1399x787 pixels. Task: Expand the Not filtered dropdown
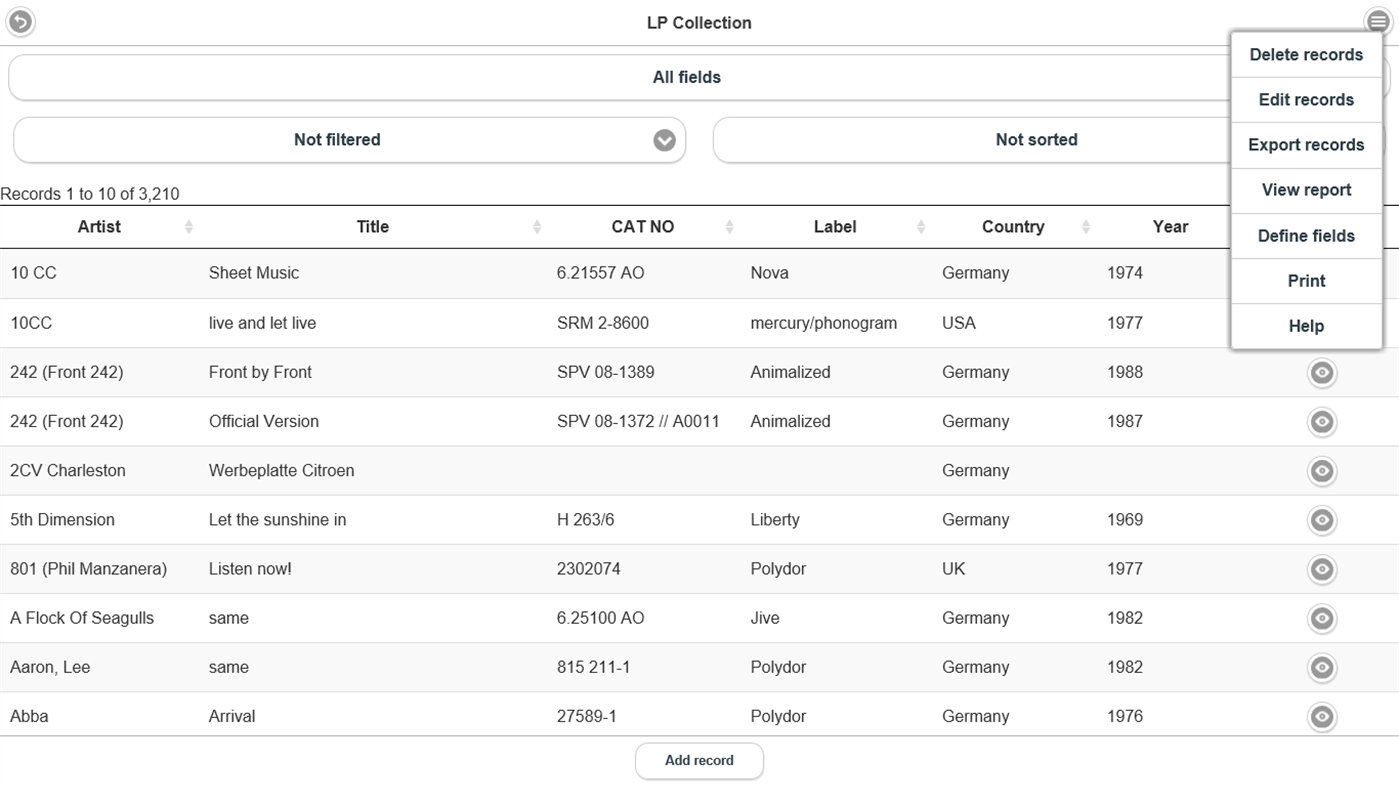(x=663, y=139)
